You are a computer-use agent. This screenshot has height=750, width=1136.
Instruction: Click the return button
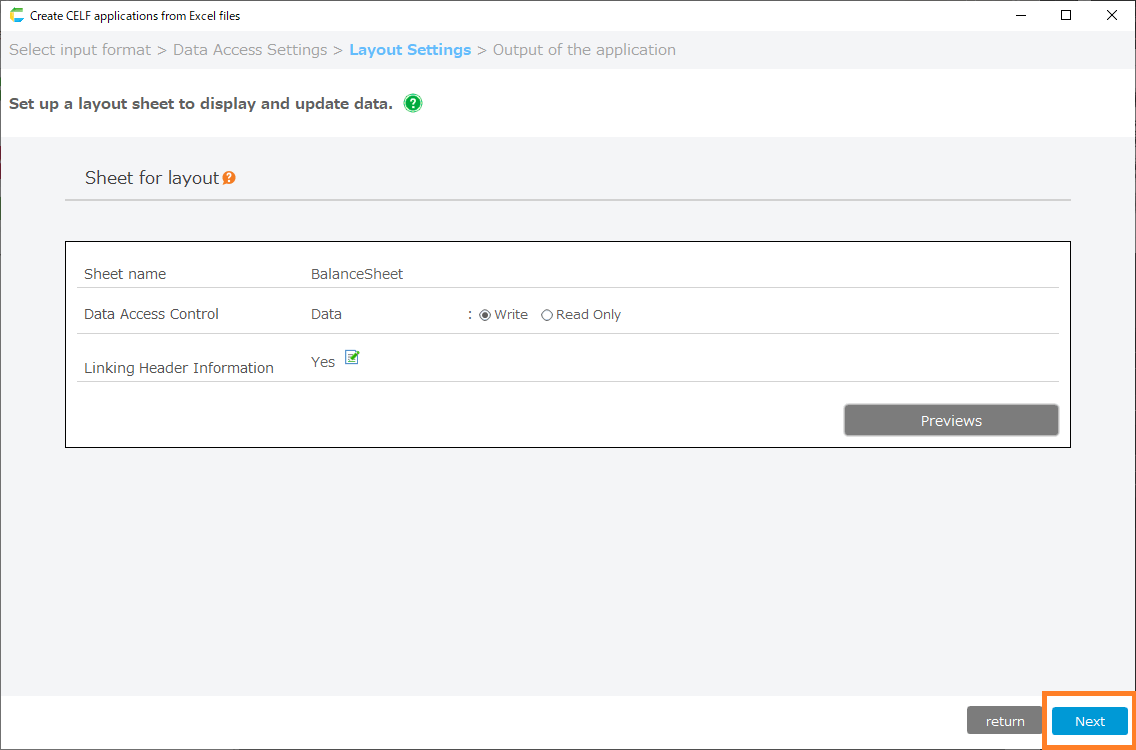(x=1005, y=721)
